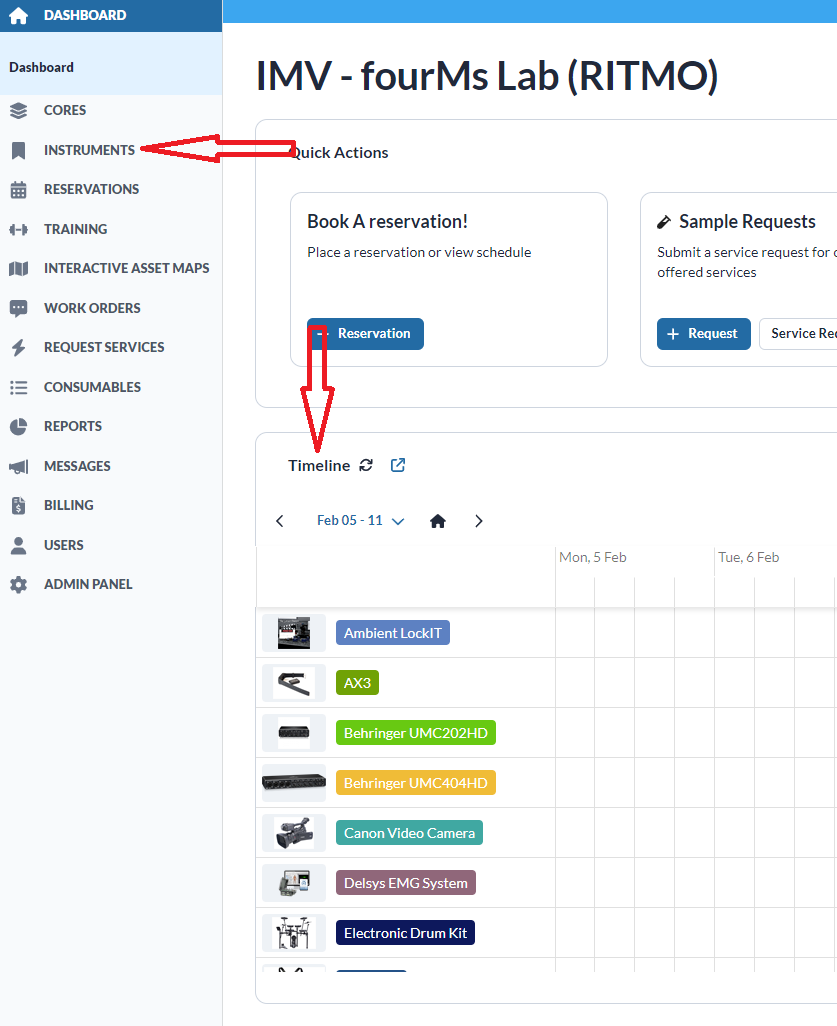Open Instruments in the sidebar menu
The width and height of the screenshot is (837, 1026).
[89, 150]
